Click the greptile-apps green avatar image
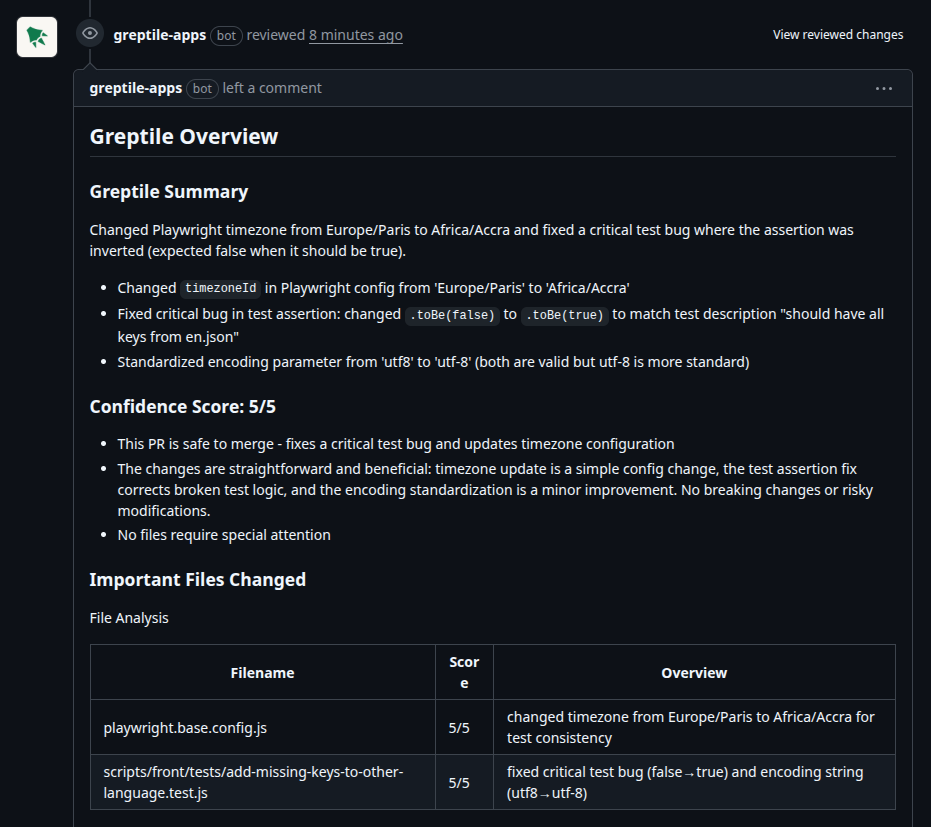Viewport: 931px width, 827px height. pyautogui.click(x=37, y=37)
